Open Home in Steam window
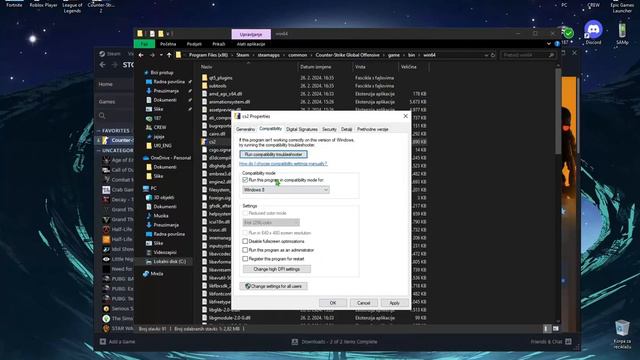640x360 pixels. (105, 84)
